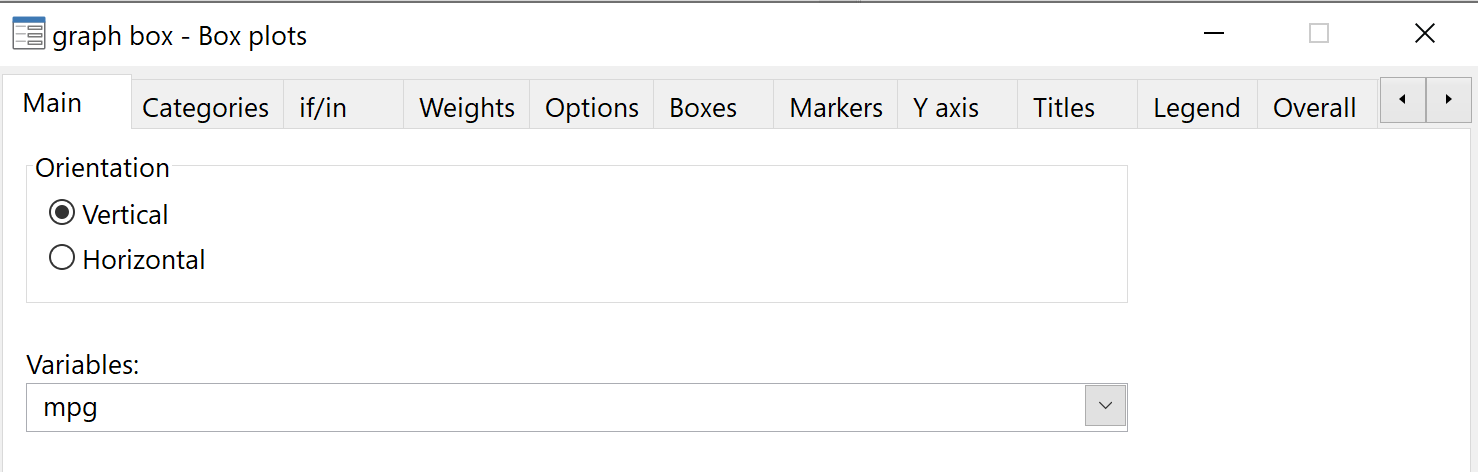Close the Box plots dialog
This screenshot has height=472, width=1478.
1425,34
